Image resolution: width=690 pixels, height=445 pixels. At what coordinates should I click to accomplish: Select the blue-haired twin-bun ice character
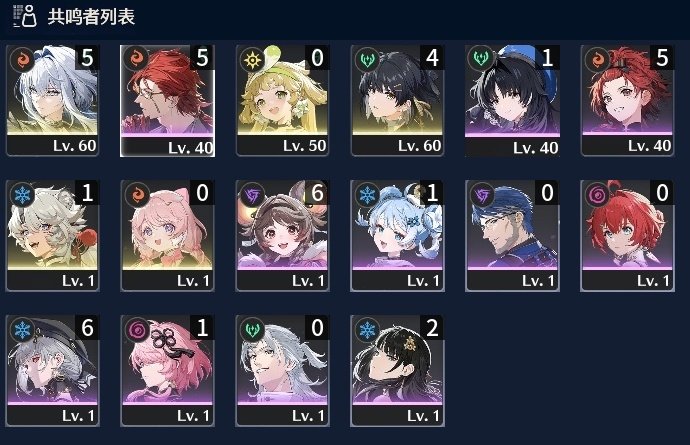397,235
